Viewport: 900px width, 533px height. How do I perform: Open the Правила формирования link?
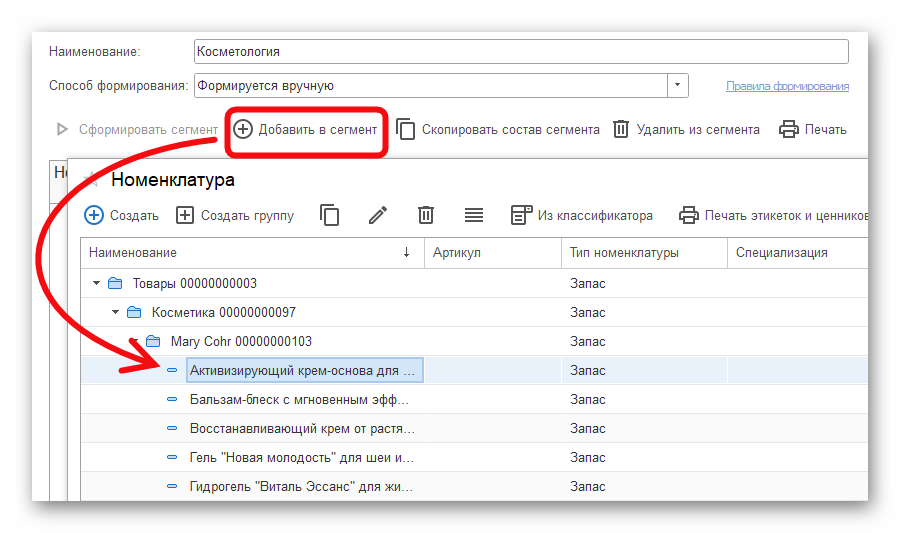787,86
